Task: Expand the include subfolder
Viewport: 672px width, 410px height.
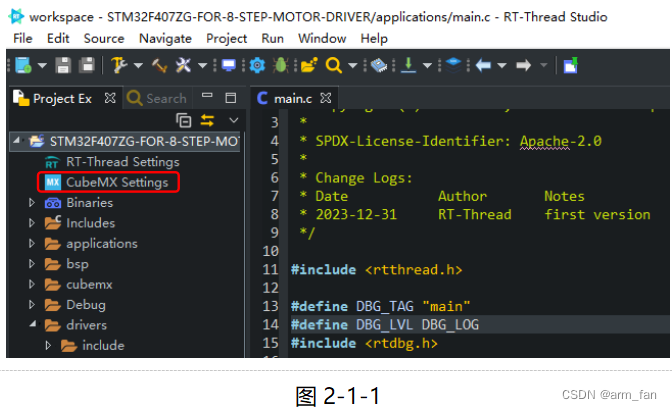Action: tap(48, 345)
